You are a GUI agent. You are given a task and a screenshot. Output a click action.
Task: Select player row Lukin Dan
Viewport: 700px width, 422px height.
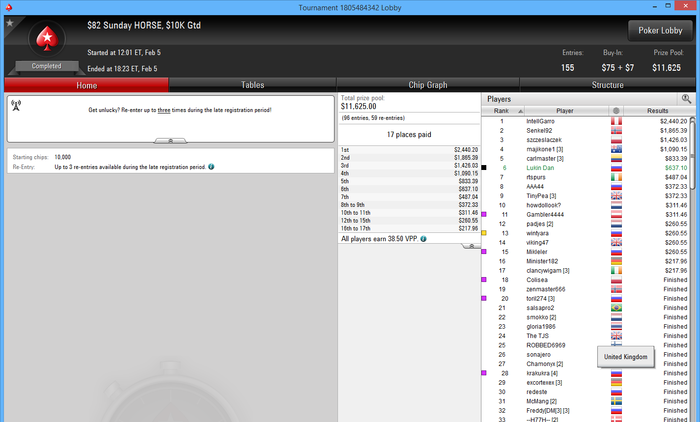[586, 168]
